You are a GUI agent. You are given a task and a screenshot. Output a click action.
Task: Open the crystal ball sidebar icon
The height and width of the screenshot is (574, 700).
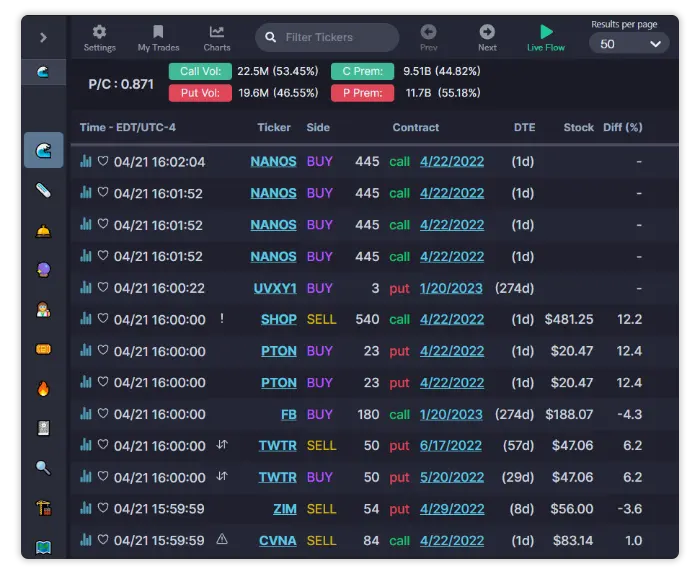click(43, 270)
